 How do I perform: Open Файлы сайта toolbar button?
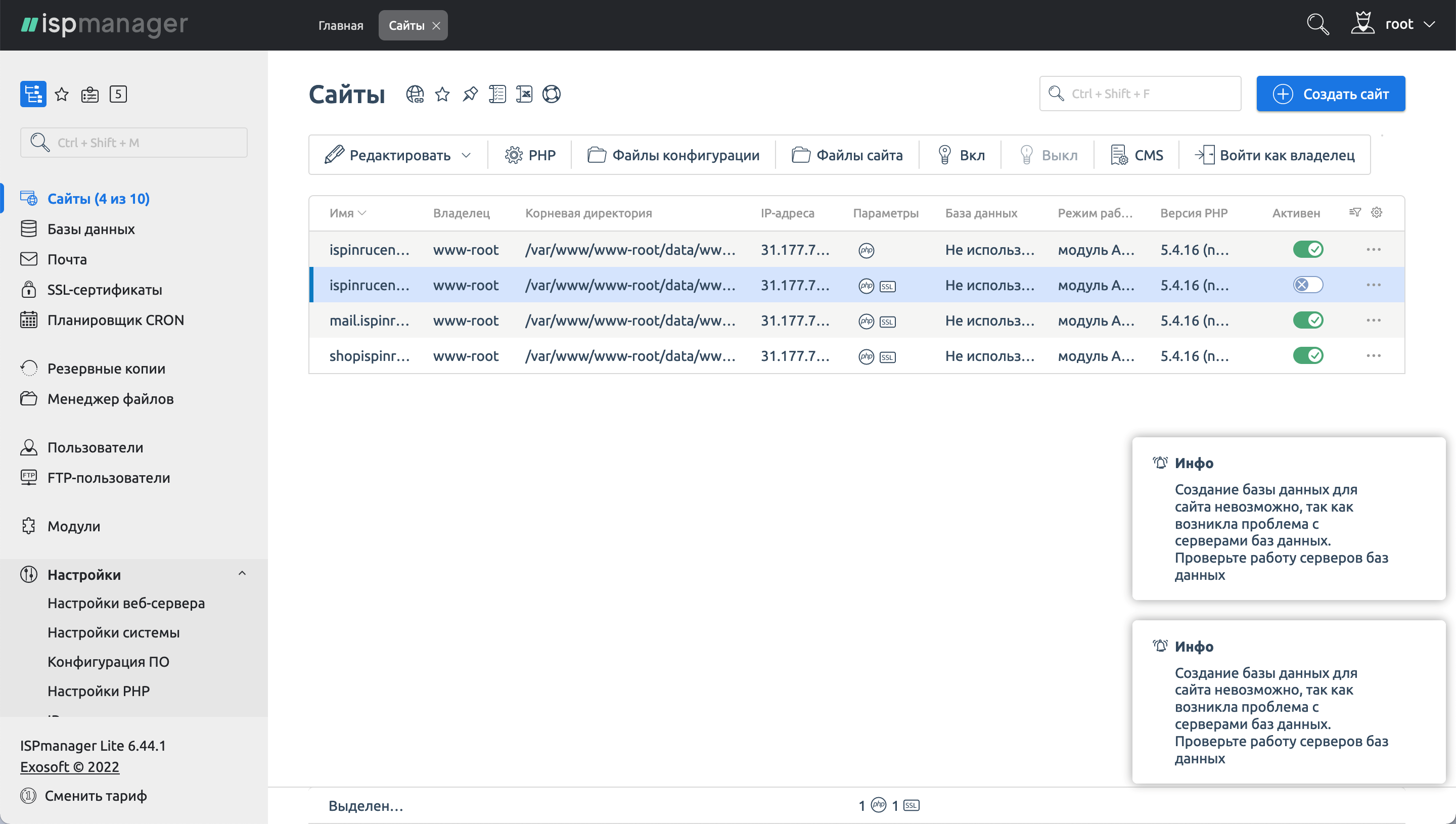click(x=847, y=155)
